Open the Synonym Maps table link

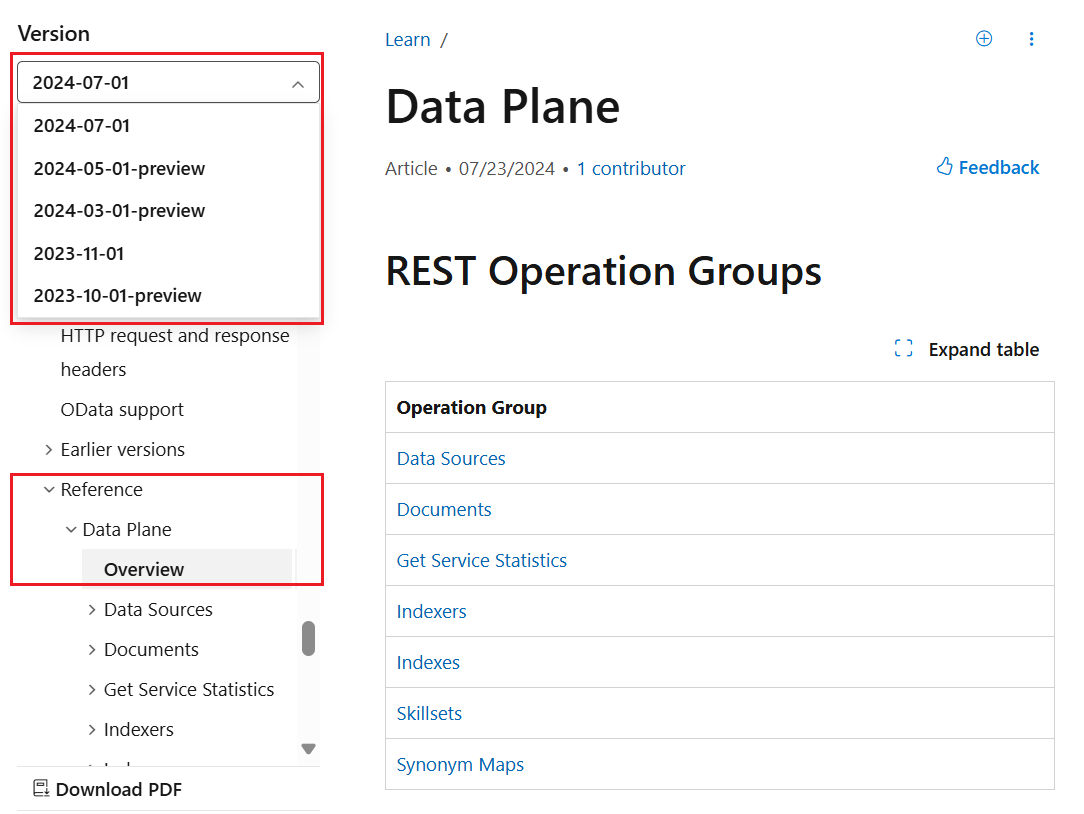click(x=460, y=765)
